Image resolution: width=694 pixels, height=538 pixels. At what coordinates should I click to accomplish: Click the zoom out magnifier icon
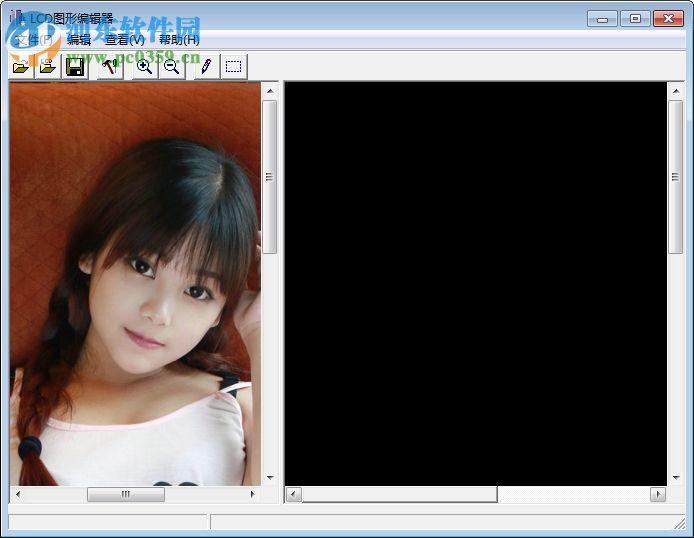171,67
